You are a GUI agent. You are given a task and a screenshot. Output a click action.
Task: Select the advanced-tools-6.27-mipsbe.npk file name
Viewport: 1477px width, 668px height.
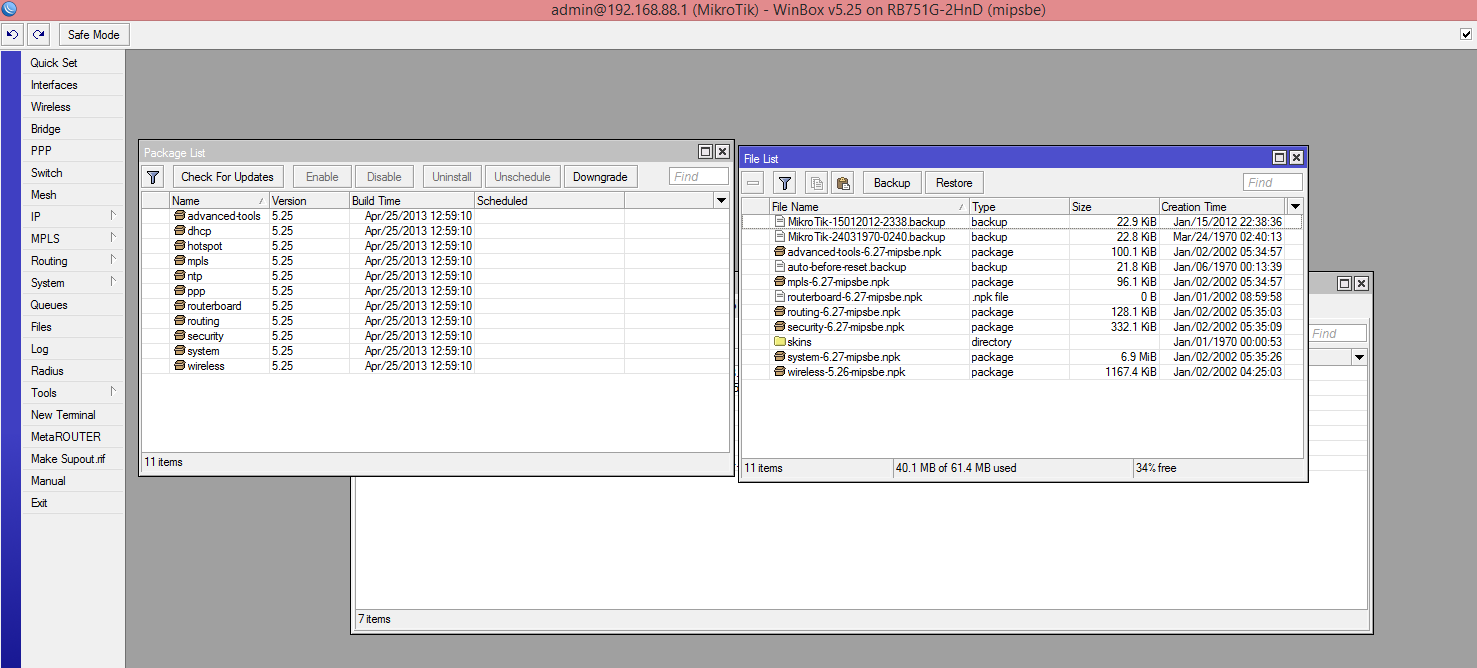[x=864, y=252]
